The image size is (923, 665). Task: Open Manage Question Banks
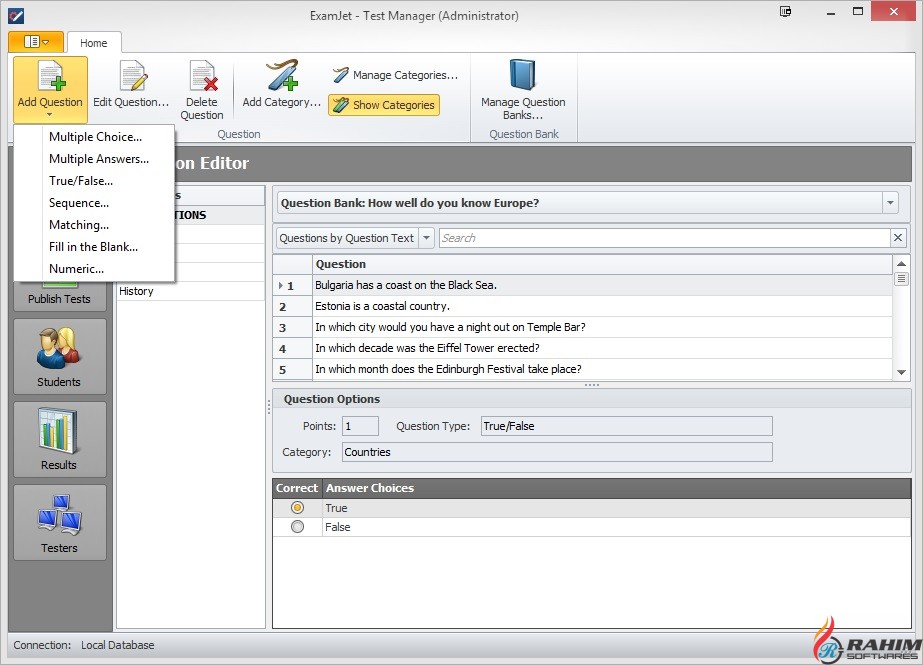[x=523, y=89]
